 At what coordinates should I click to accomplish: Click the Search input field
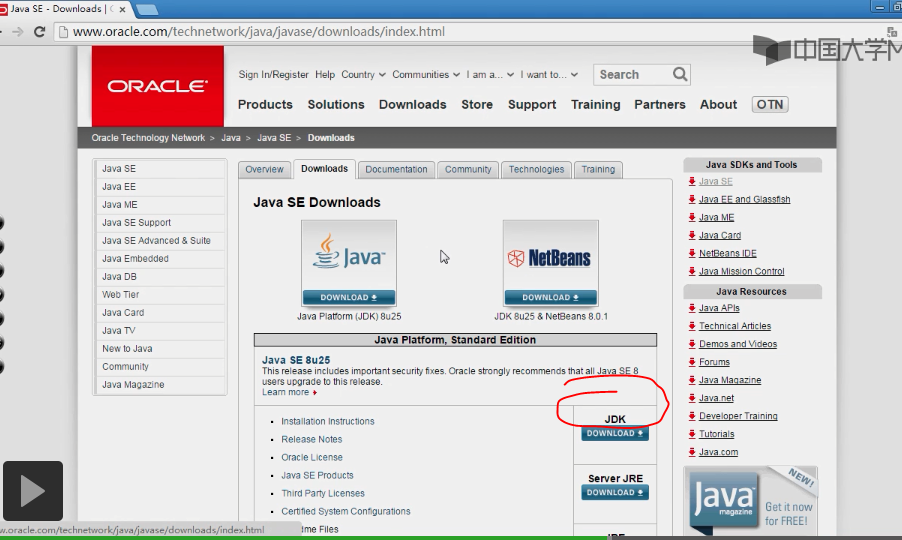pyautogui.click(x=633, y=74)
